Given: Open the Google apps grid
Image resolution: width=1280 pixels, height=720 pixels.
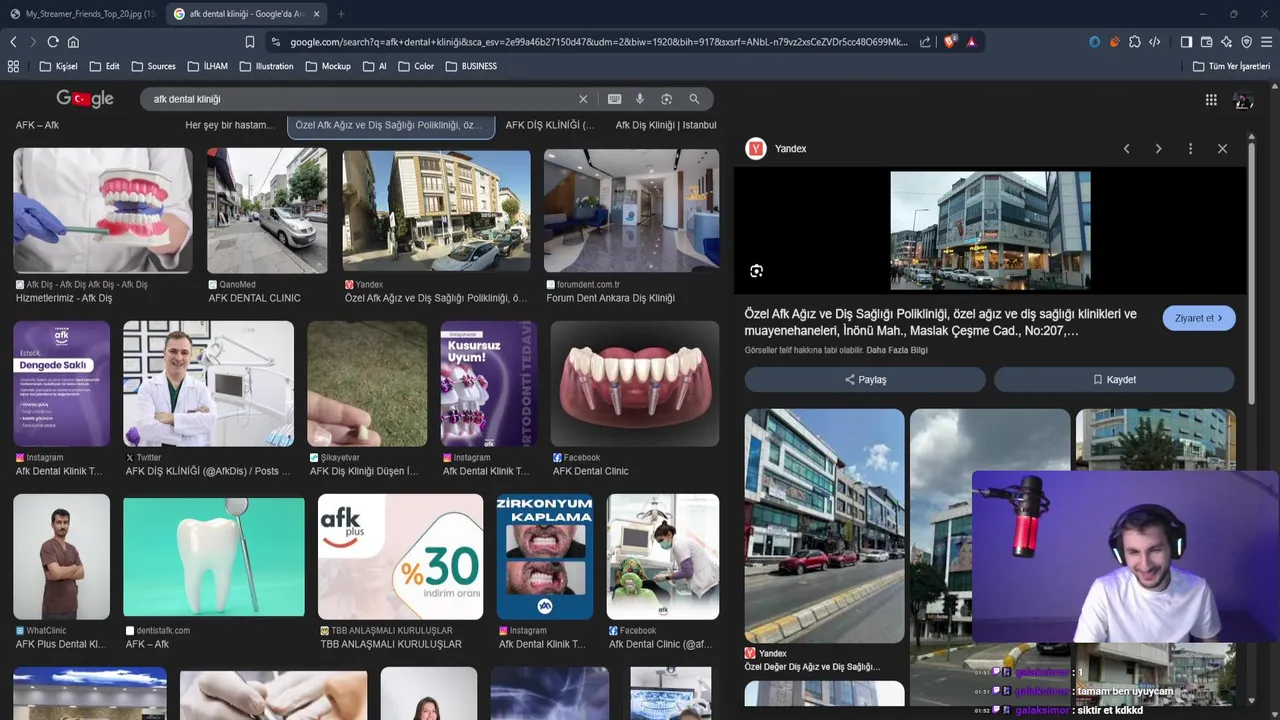Looking at the screenshot, I should click(1211, 99).
